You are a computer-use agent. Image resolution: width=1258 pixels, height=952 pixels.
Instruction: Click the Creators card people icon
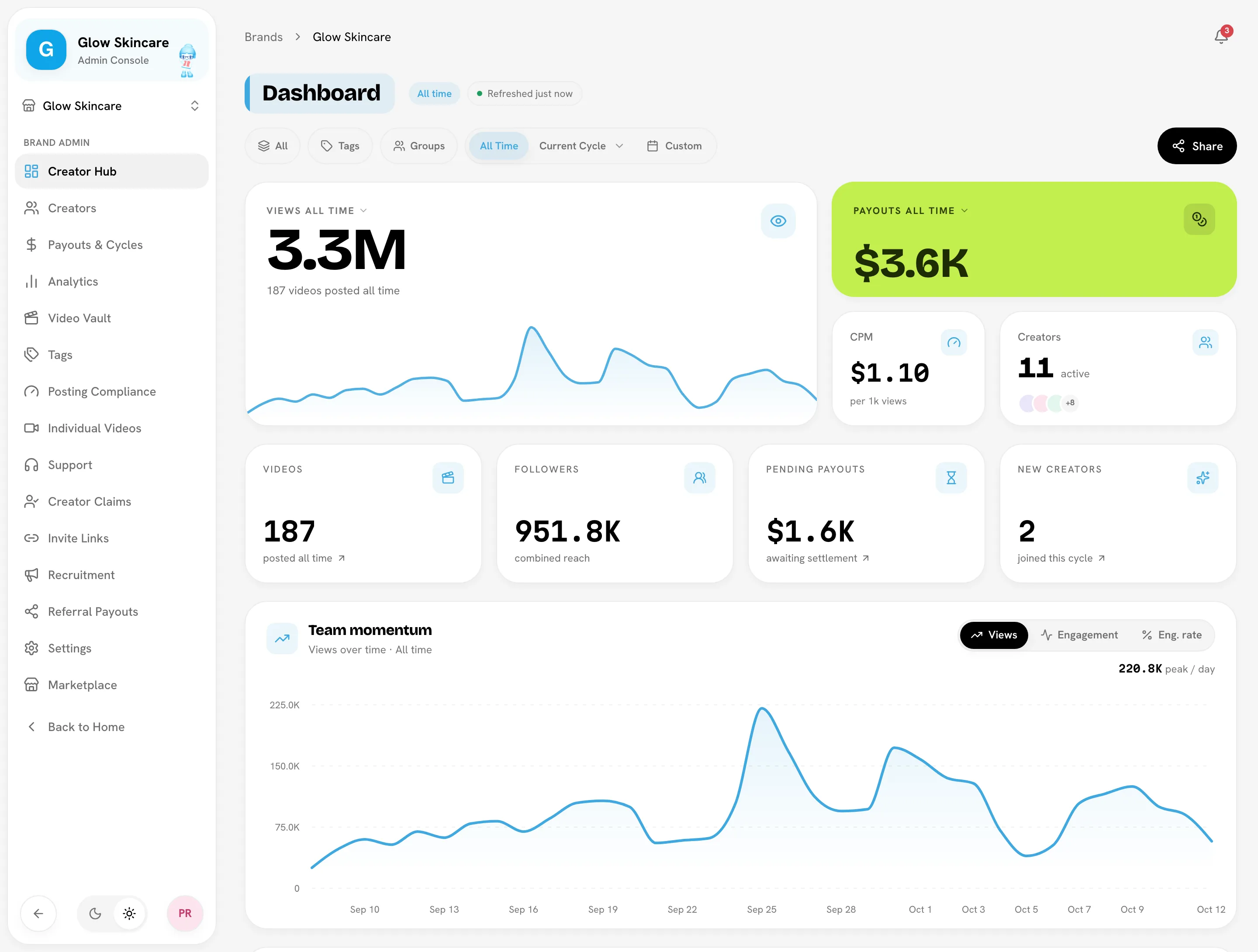[x=1205, y=342]
